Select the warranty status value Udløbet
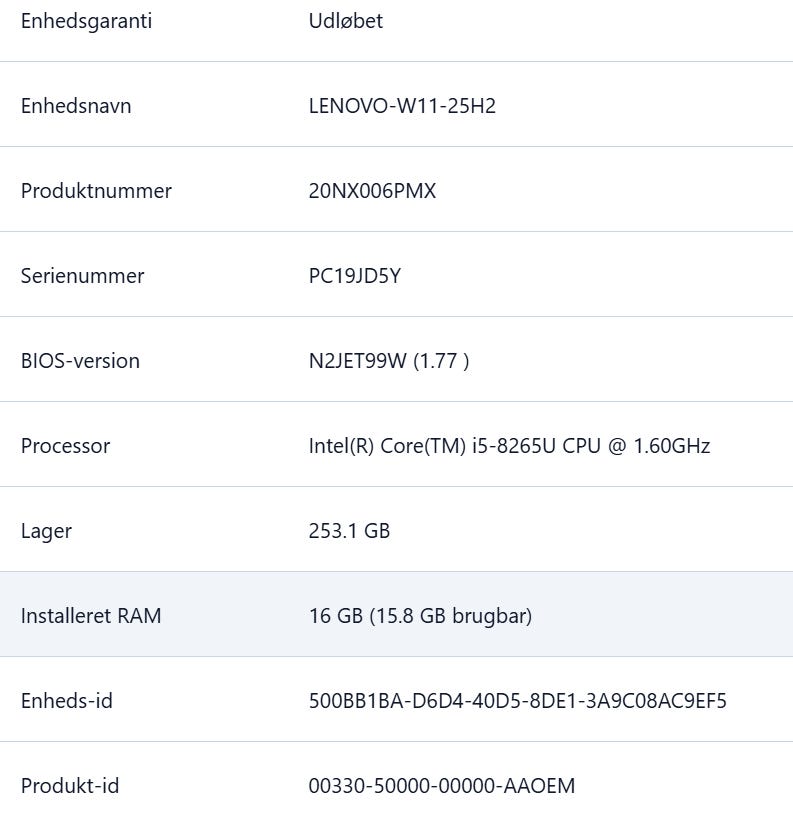The height and width of the screenshot is (824, 793). point(345,21)
